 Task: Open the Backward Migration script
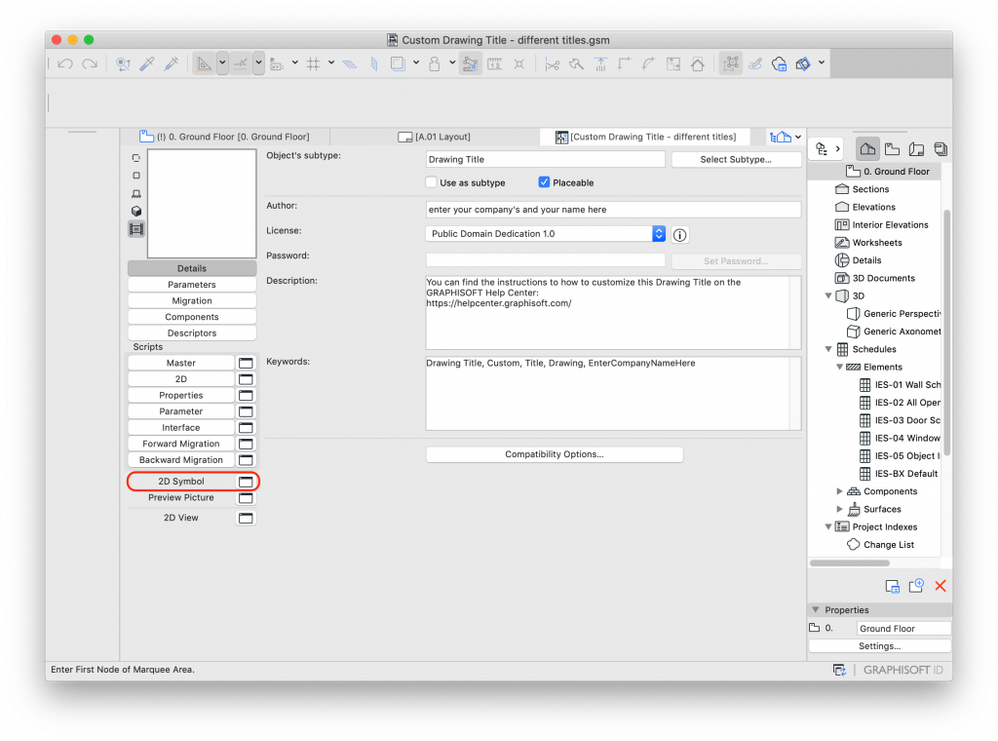pyautogui.click(x=181, y=460)
